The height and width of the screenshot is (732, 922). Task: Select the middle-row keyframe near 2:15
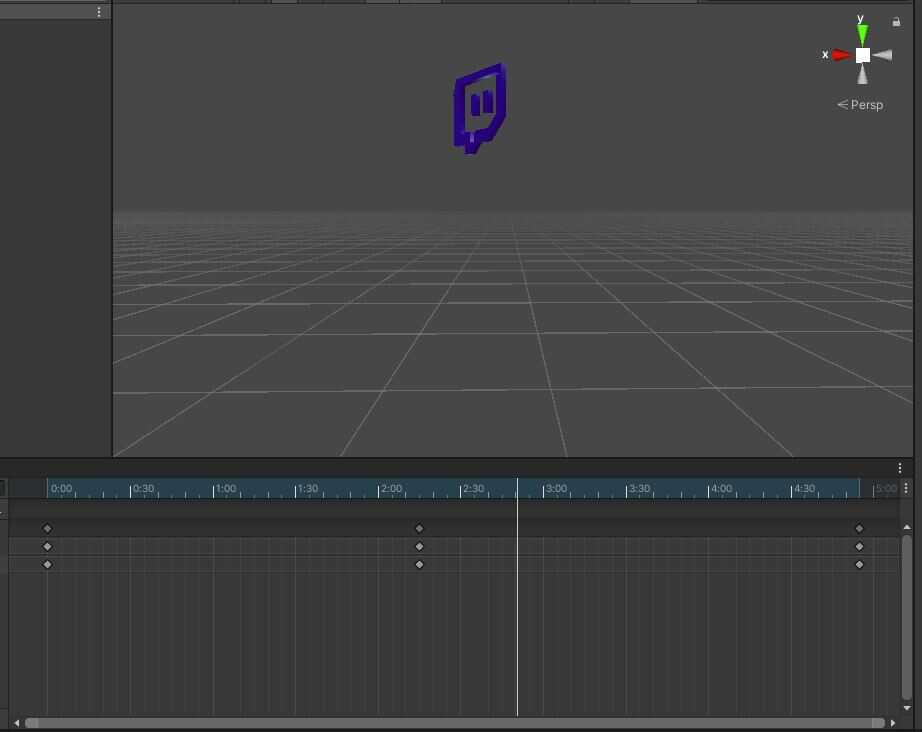coord(419,547)
